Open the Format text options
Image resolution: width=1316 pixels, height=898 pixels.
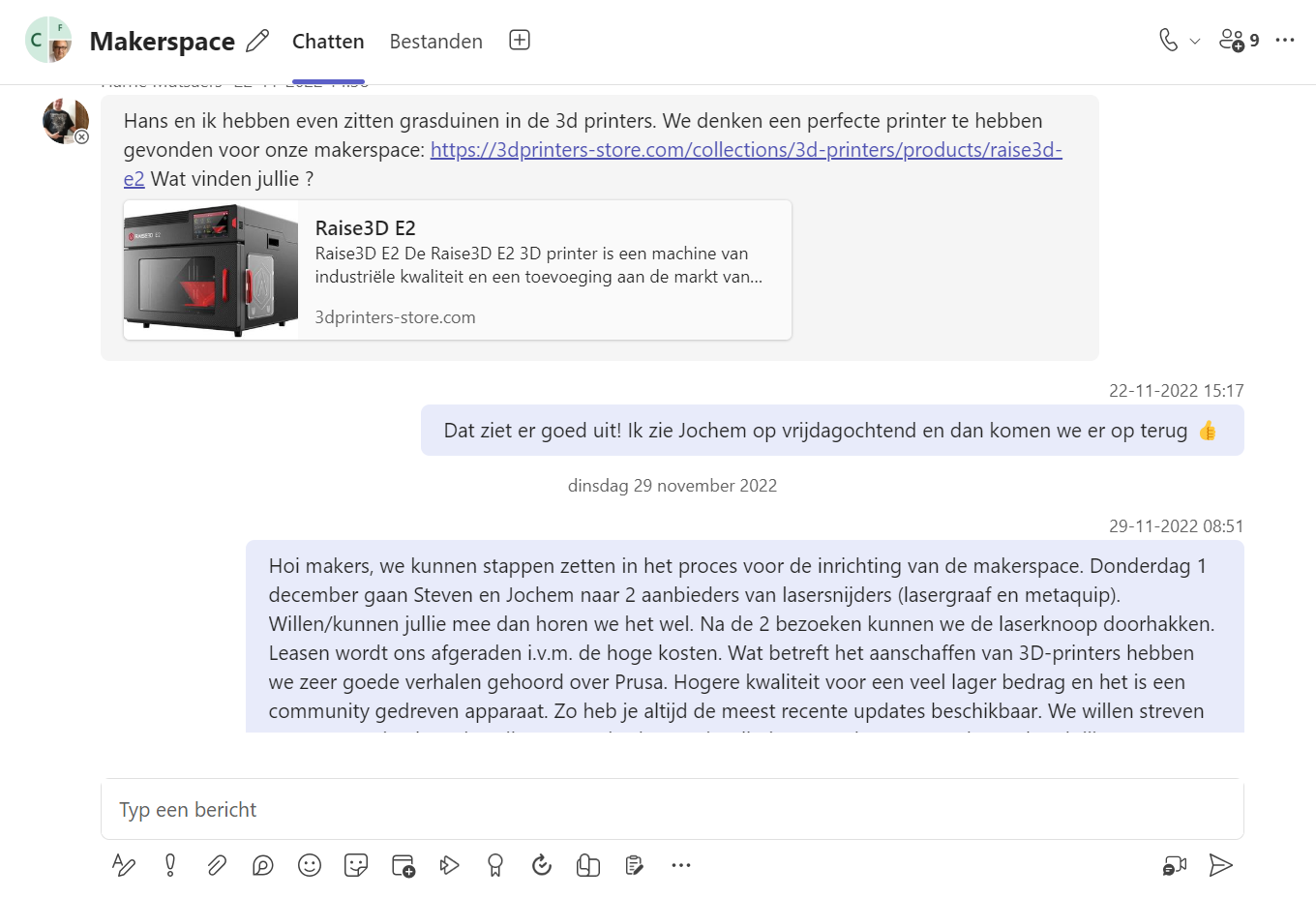pyautogui.click(x=124, y=865)
